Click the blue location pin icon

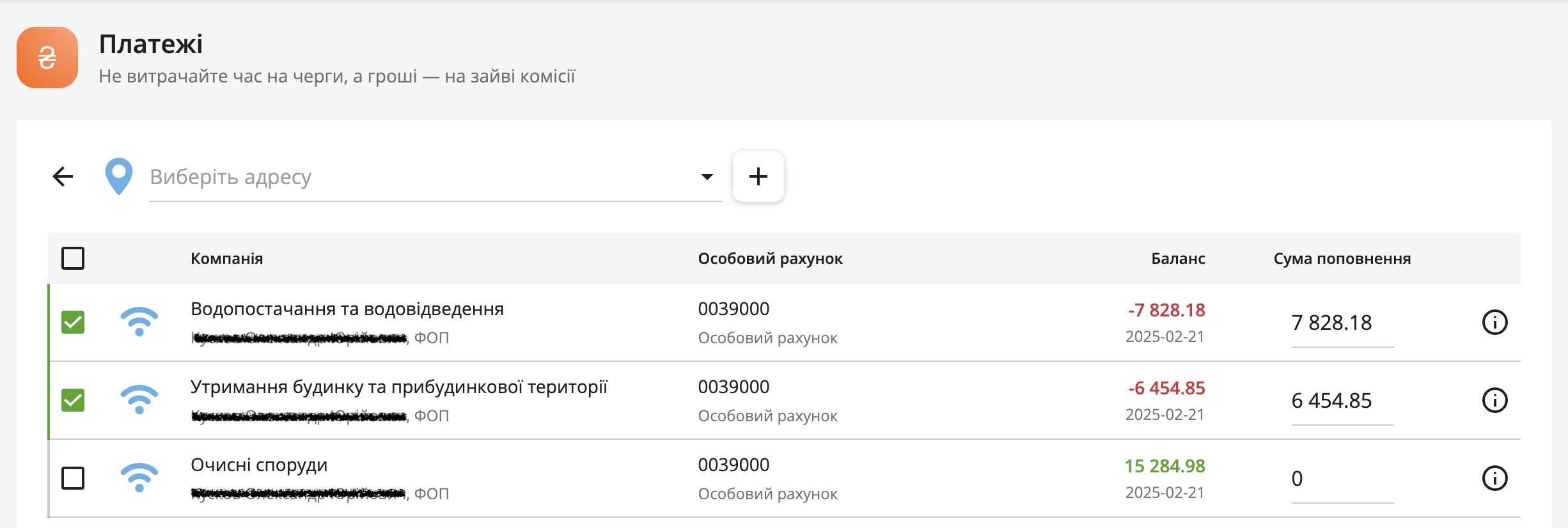click(x=119, y=176)
